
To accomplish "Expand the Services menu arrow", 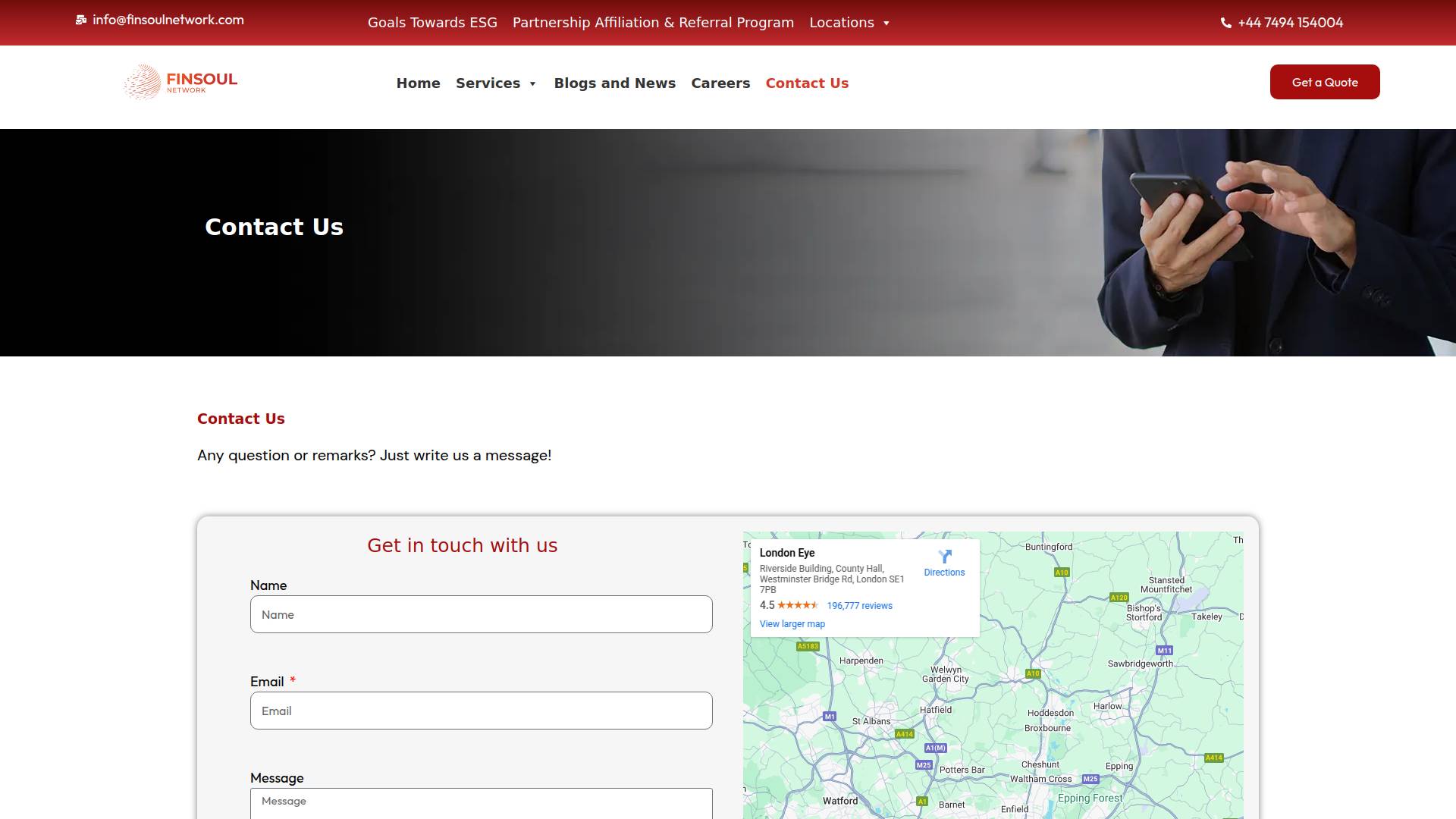I will (x=532, y=84).
